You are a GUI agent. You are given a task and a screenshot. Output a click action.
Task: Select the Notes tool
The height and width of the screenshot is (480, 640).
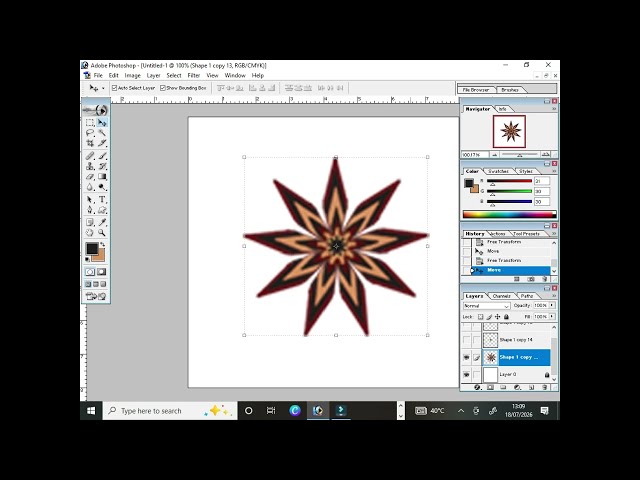click(90, 222)
